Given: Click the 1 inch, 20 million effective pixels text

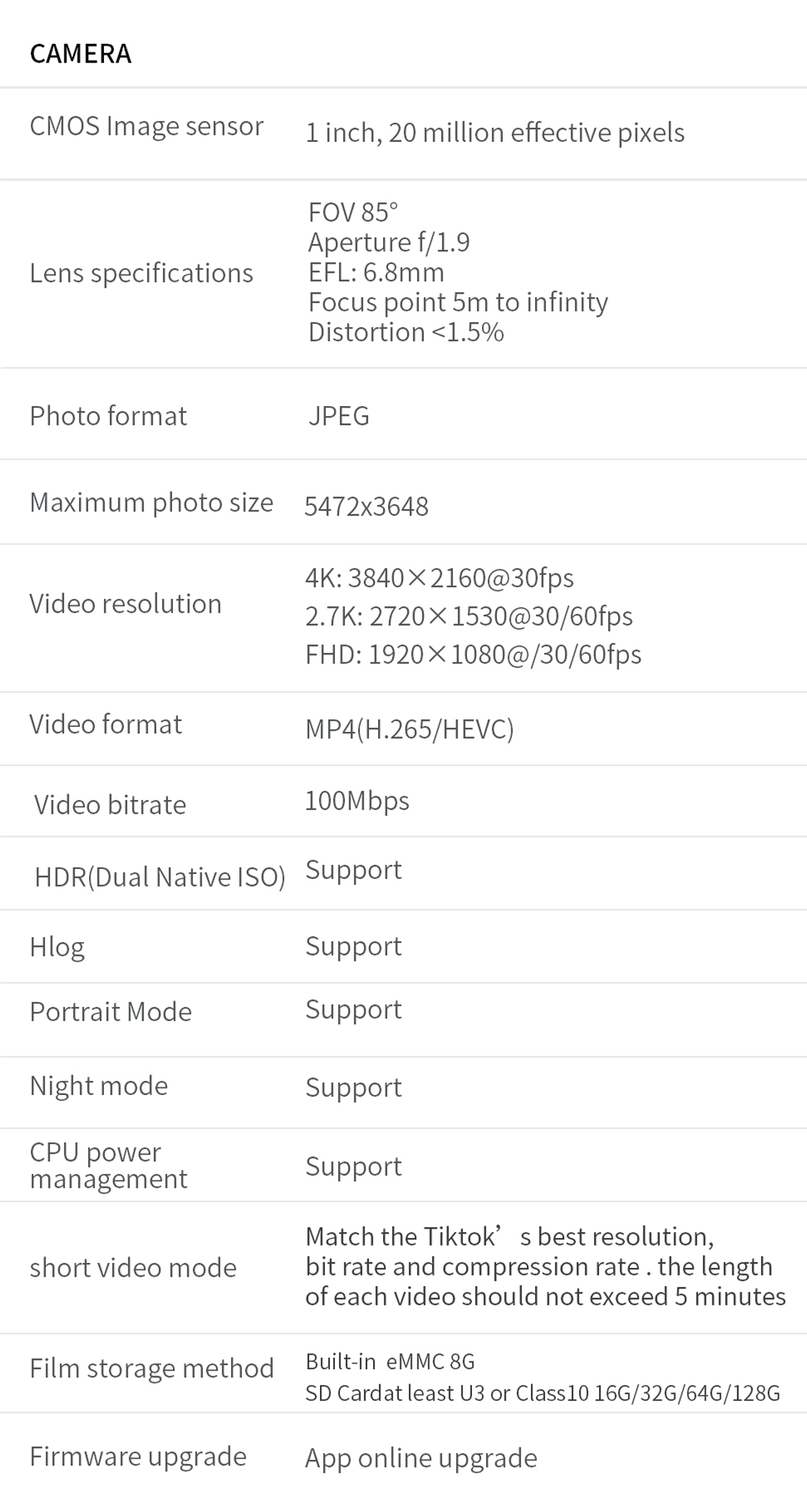Looking at the screenshot, I should click(495, 133).
